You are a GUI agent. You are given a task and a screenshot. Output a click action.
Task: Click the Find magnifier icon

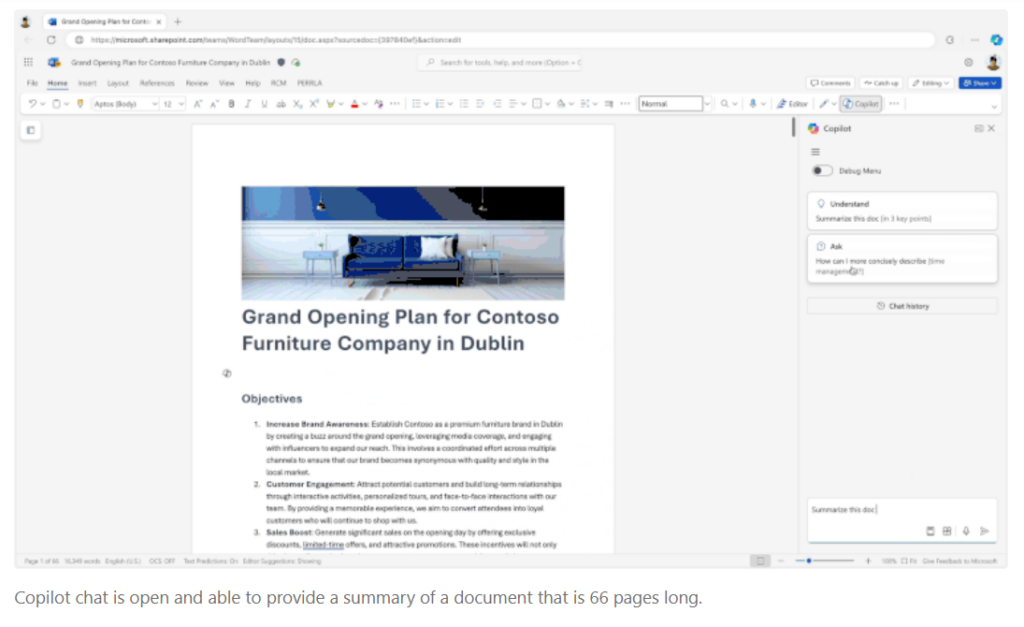click(x=724, y=104)
